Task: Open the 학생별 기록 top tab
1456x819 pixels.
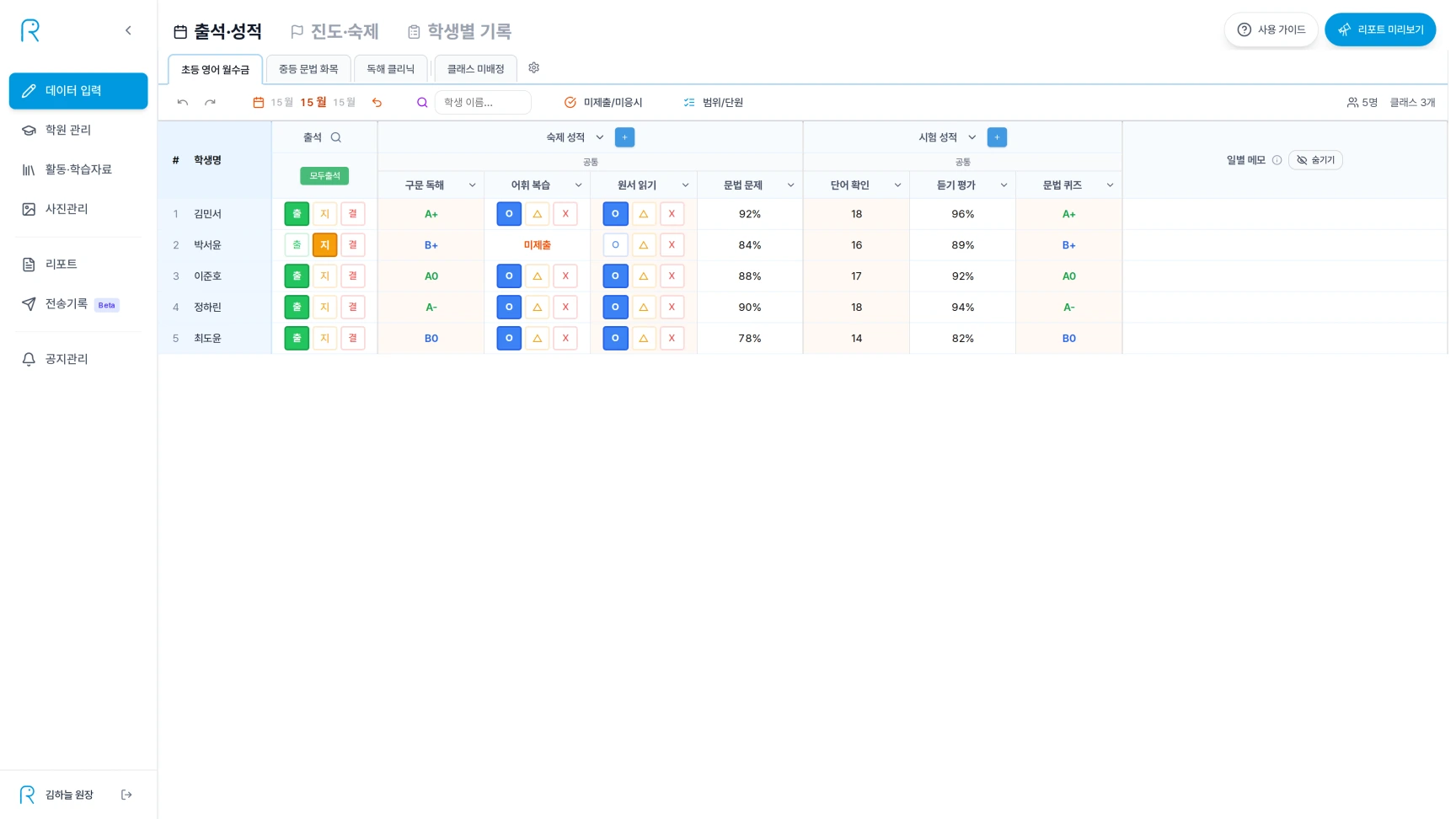Action: (x=459, y=31)
